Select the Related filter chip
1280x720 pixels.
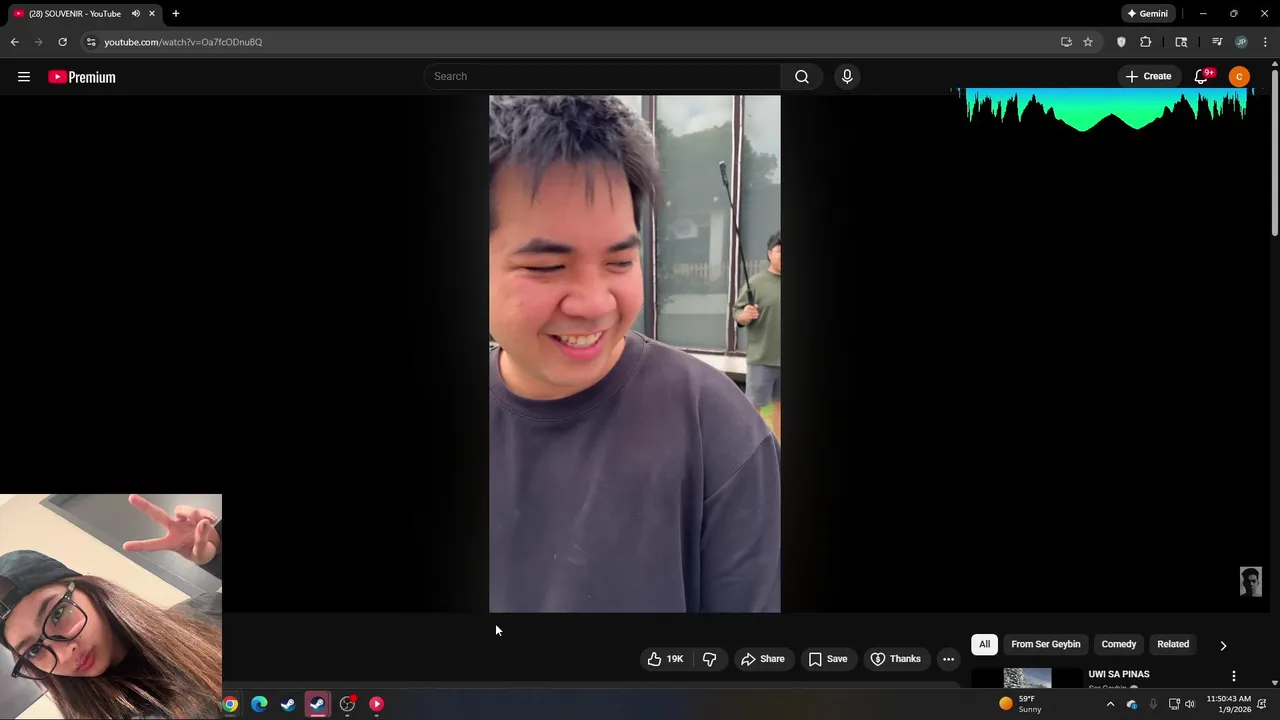point(1173,644)
